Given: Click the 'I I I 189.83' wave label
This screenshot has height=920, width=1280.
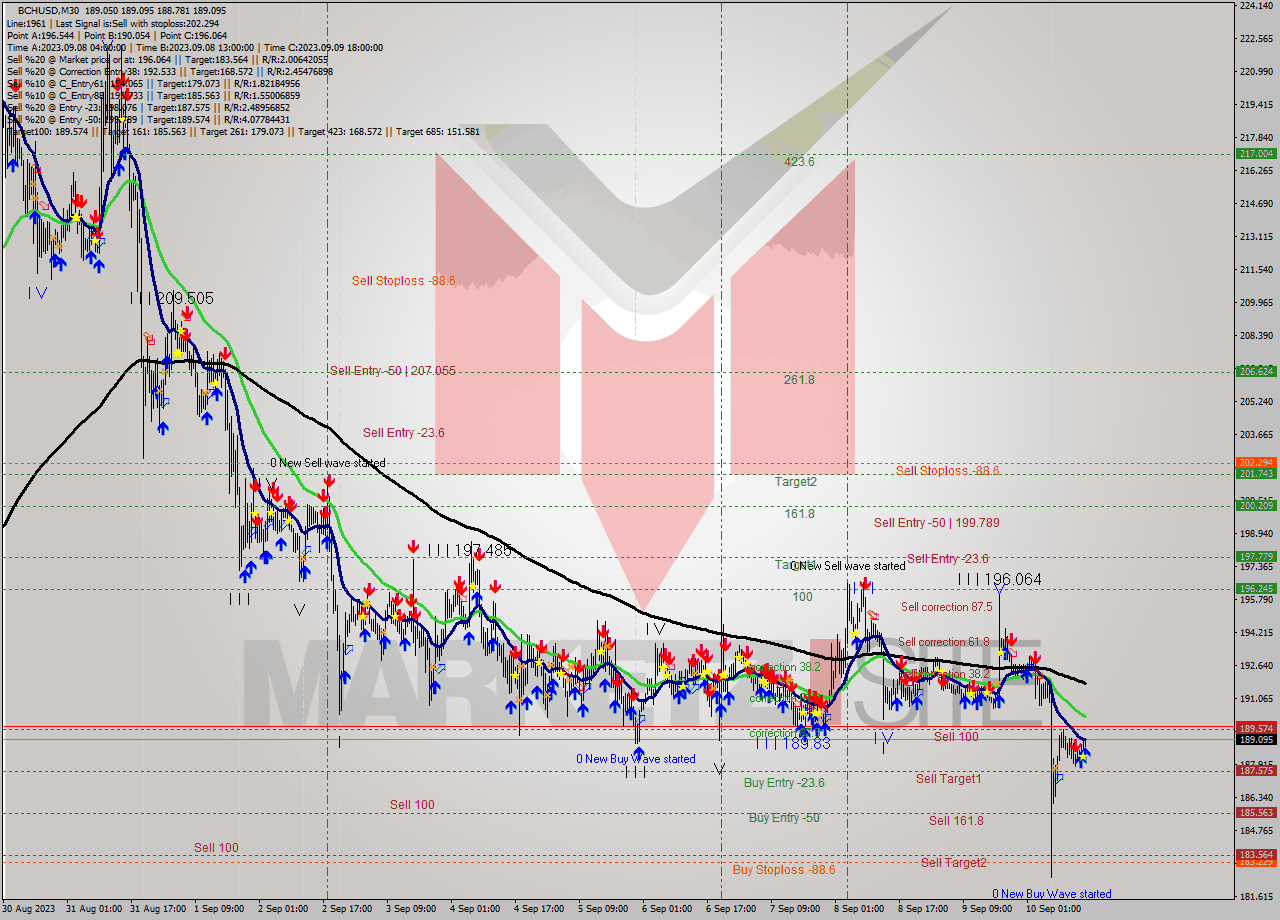Looking at the screenshot, I should [793, 743].
